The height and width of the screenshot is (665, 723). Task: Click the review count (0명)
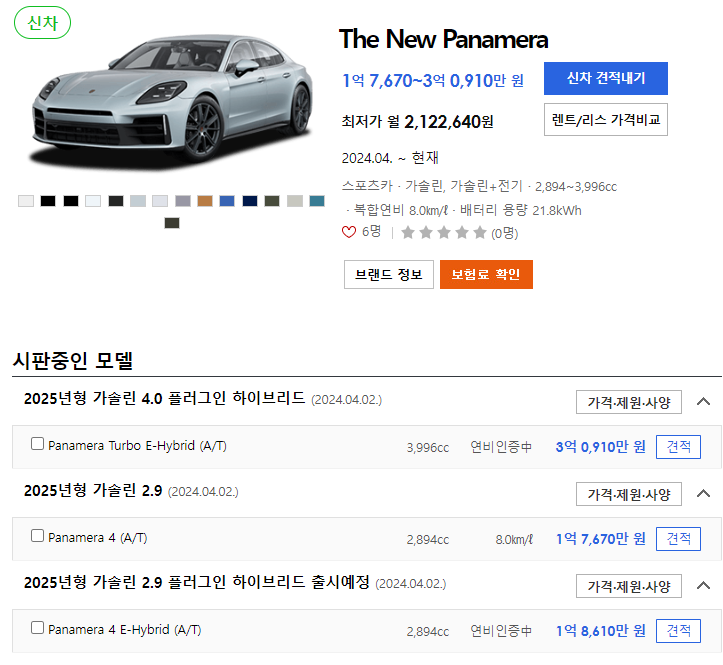[x=504, y=233]
